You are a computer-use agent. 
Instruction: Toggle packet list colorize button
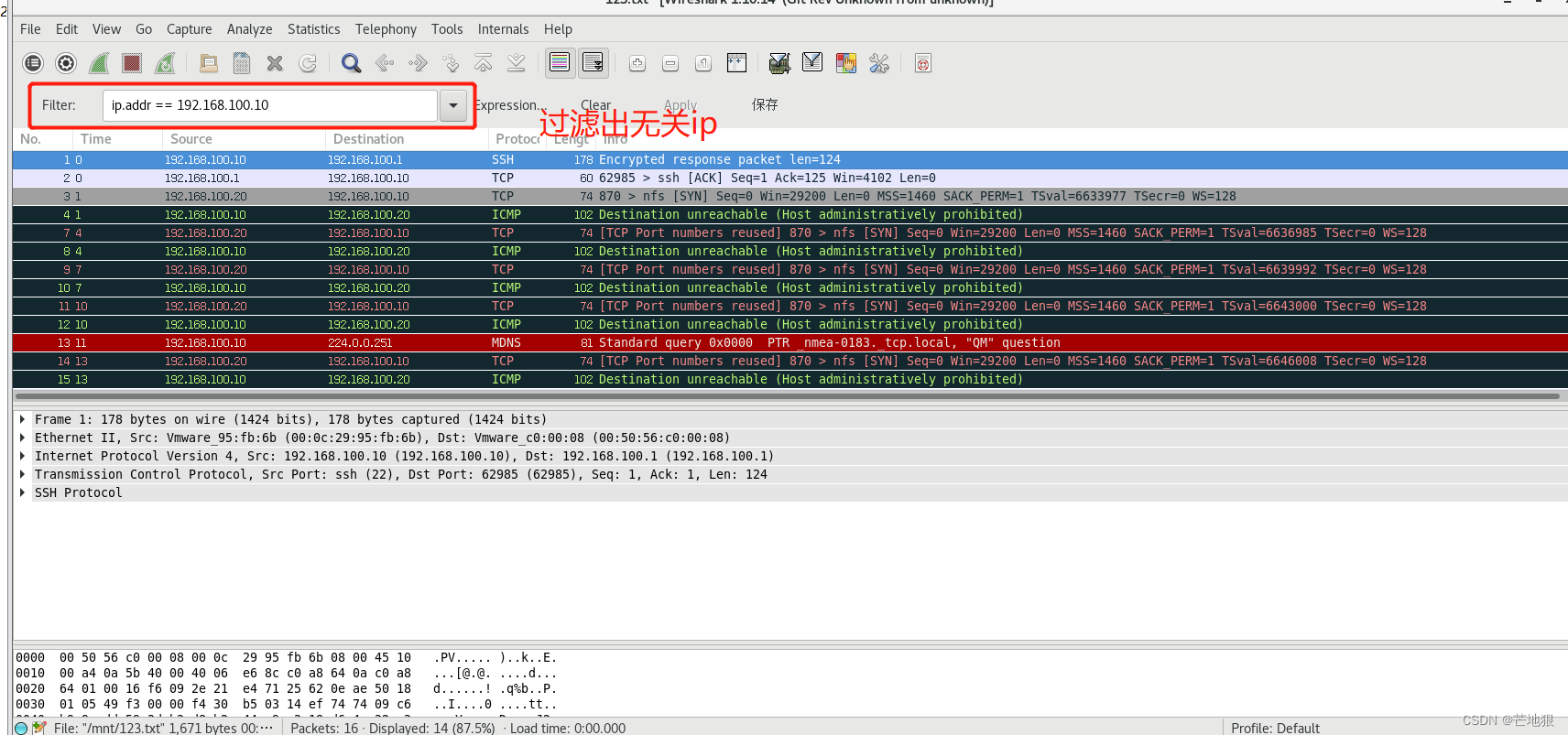click(560, 63)
